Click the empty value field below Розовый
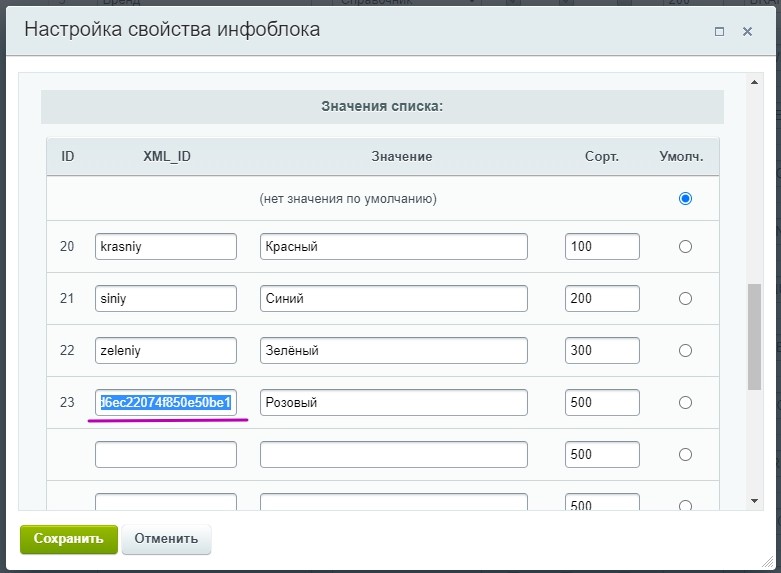The image size is (781, 573). [x=393, y=454]
